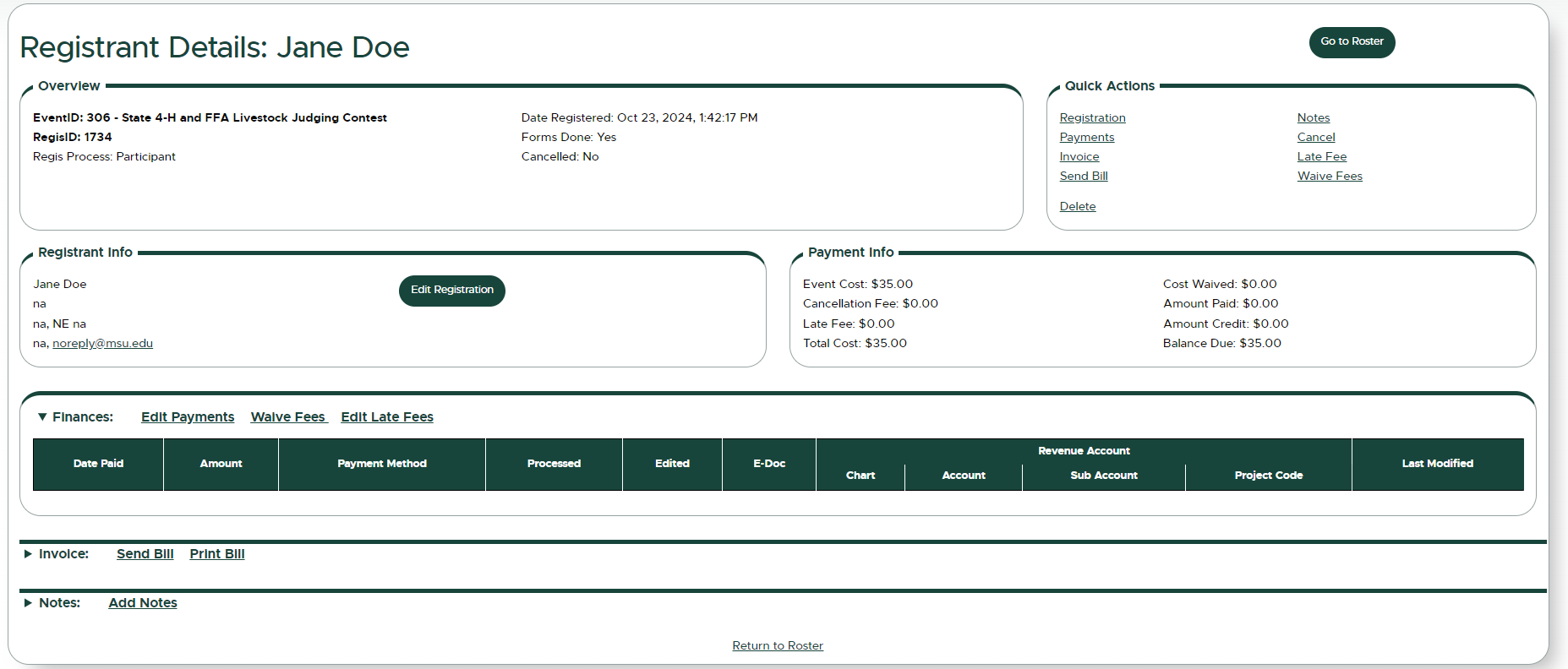
Task: Collapse the Finances section triangle
Action: (42, 417)
